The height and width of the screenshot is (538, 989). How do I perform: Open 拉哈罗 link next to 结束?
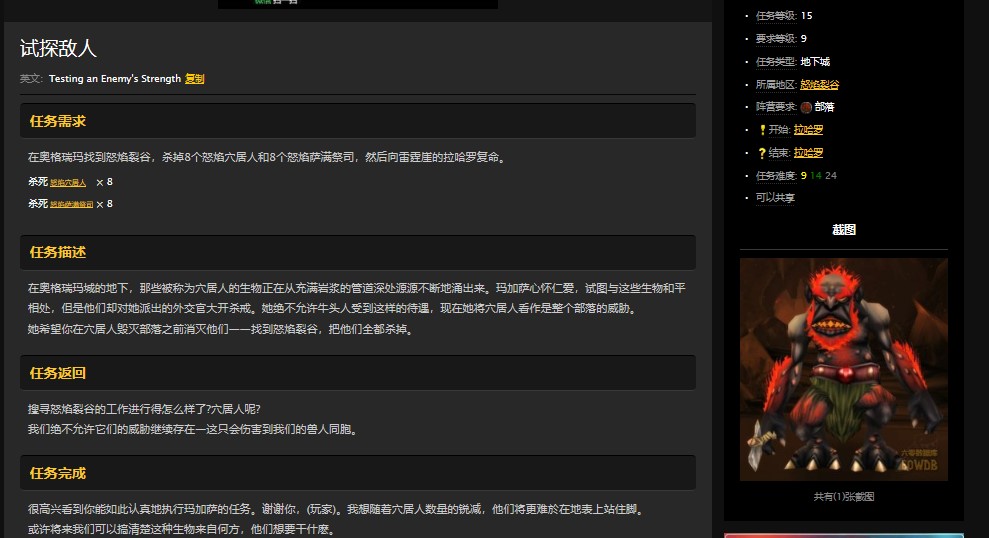(808, 153)
